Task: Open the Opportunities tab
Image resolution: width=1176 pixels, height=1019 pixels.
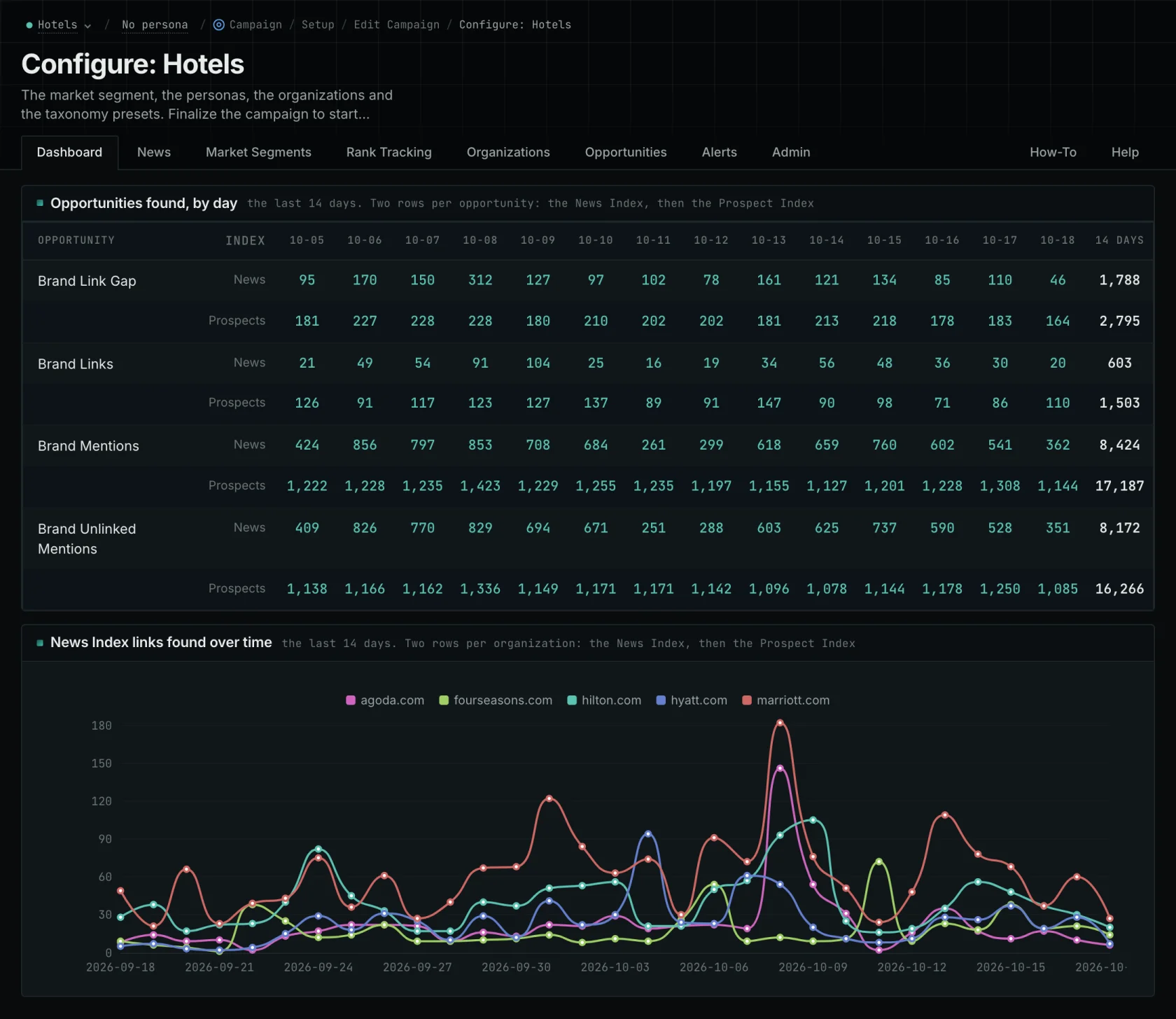Action: [x=626, y=152]
